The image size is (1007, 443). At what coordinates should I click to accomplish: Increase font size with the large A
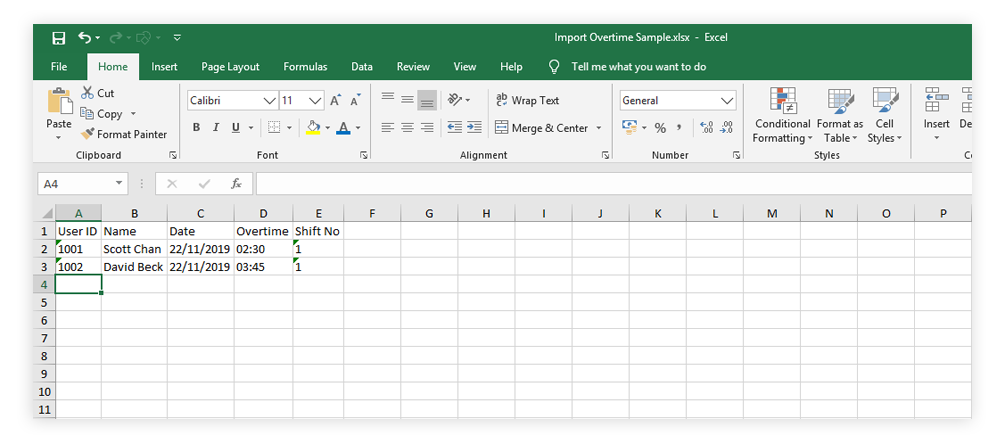[x=336, y=100]
